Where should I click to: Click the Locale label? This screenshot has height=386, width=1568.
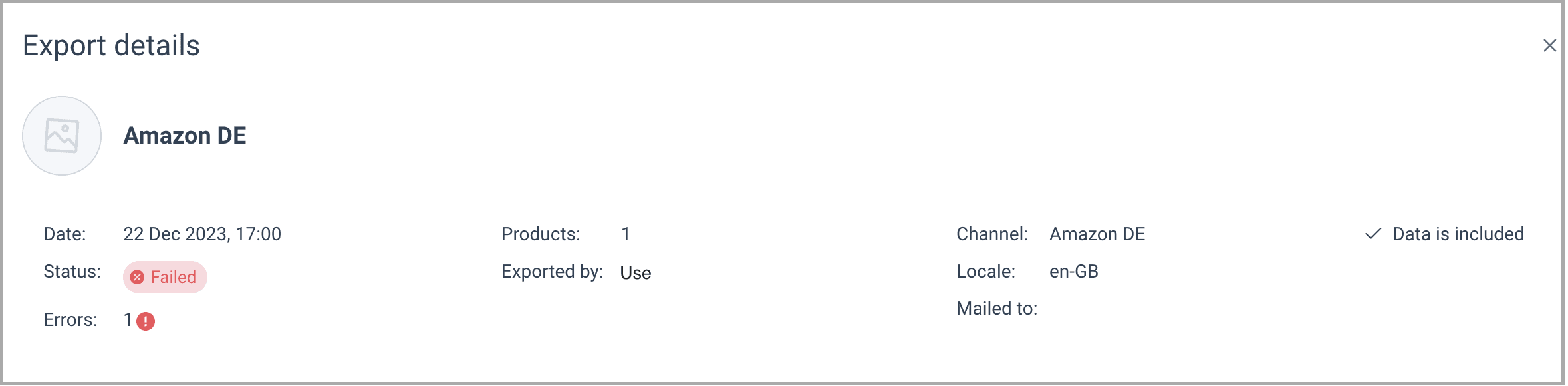(985, 272)
